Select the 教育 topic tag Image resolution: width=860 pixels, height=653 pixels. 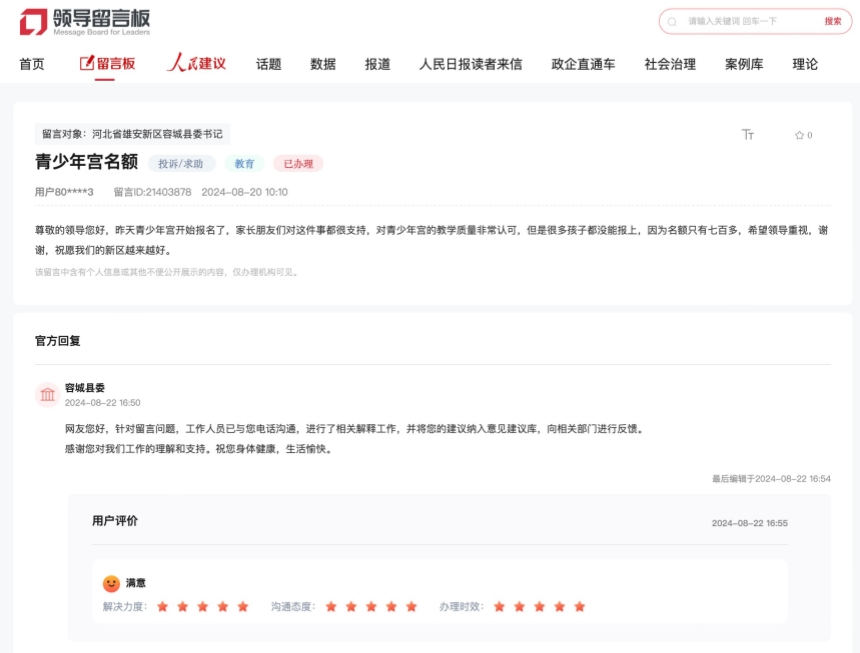pyautogui.click(x=244, y=164)
